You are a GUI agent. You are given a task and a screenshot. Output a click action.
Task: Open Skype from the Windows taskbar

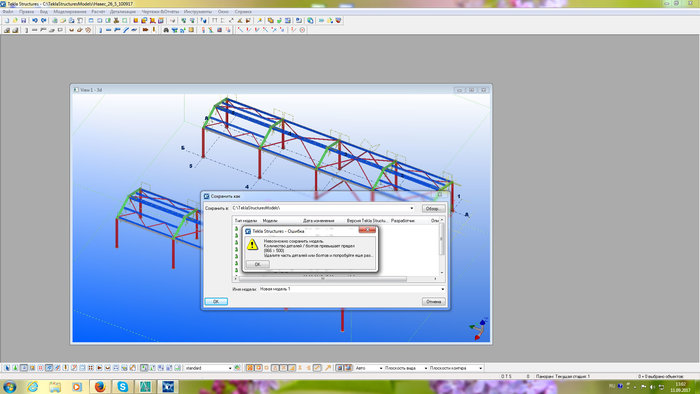coord(122,386)
